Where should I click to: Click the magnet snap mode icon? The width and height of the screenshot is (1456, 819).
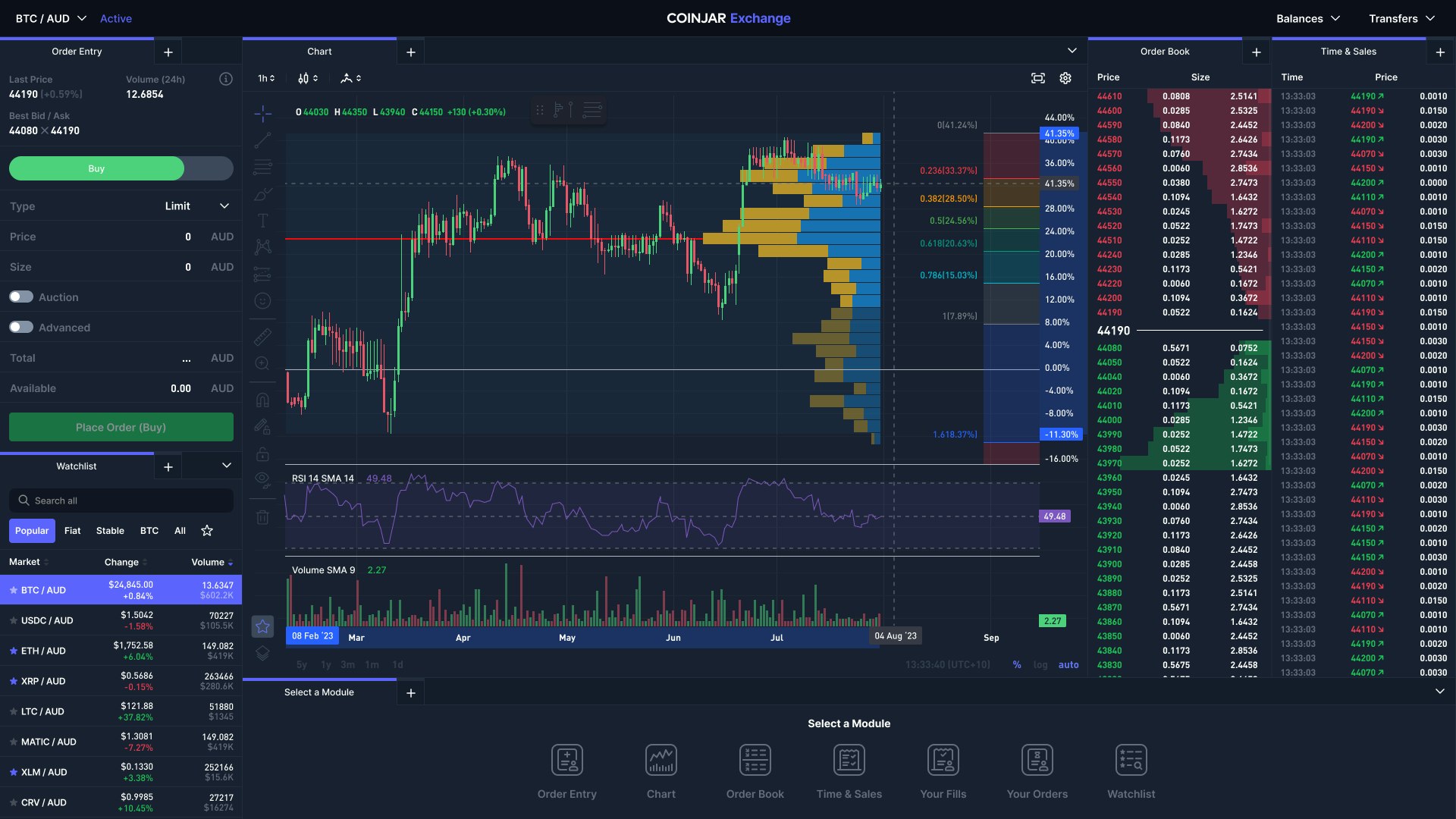coord(262,400)
